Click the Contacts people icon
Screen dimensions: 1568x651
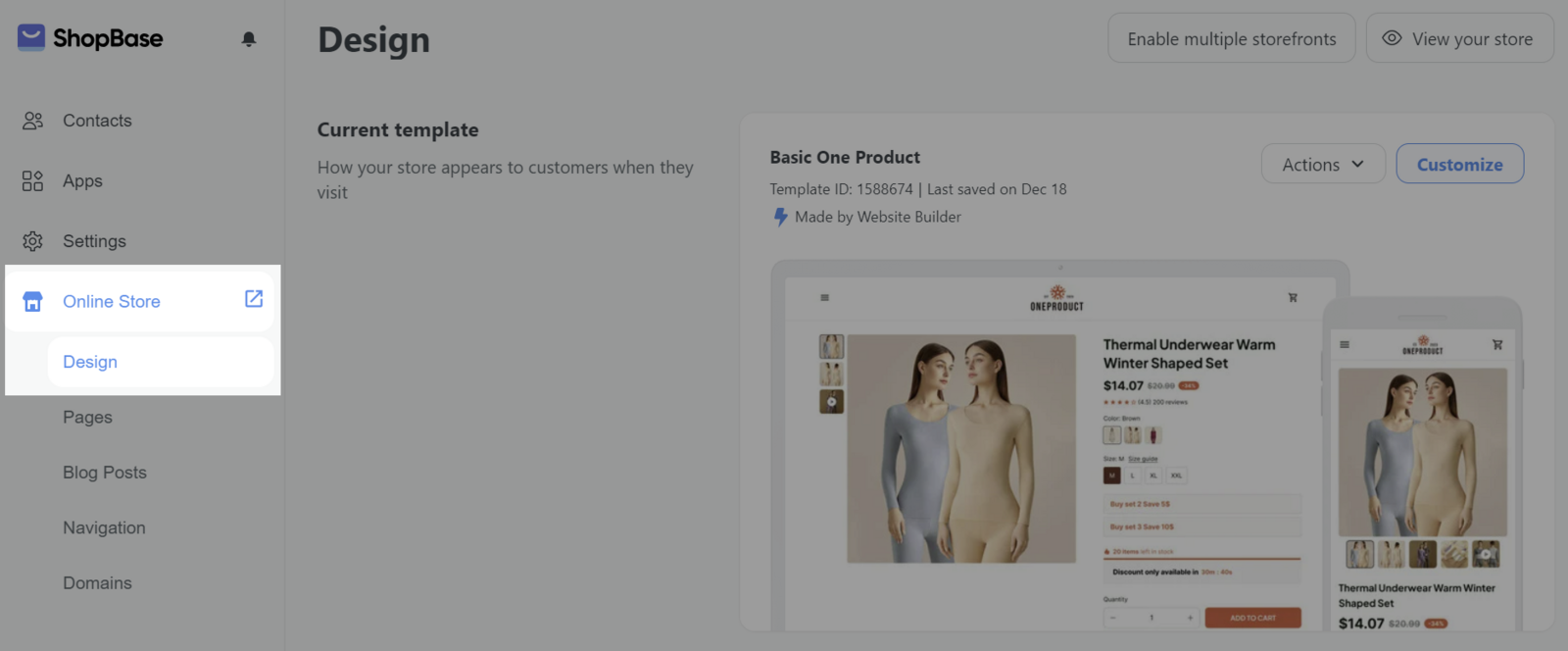32,121
